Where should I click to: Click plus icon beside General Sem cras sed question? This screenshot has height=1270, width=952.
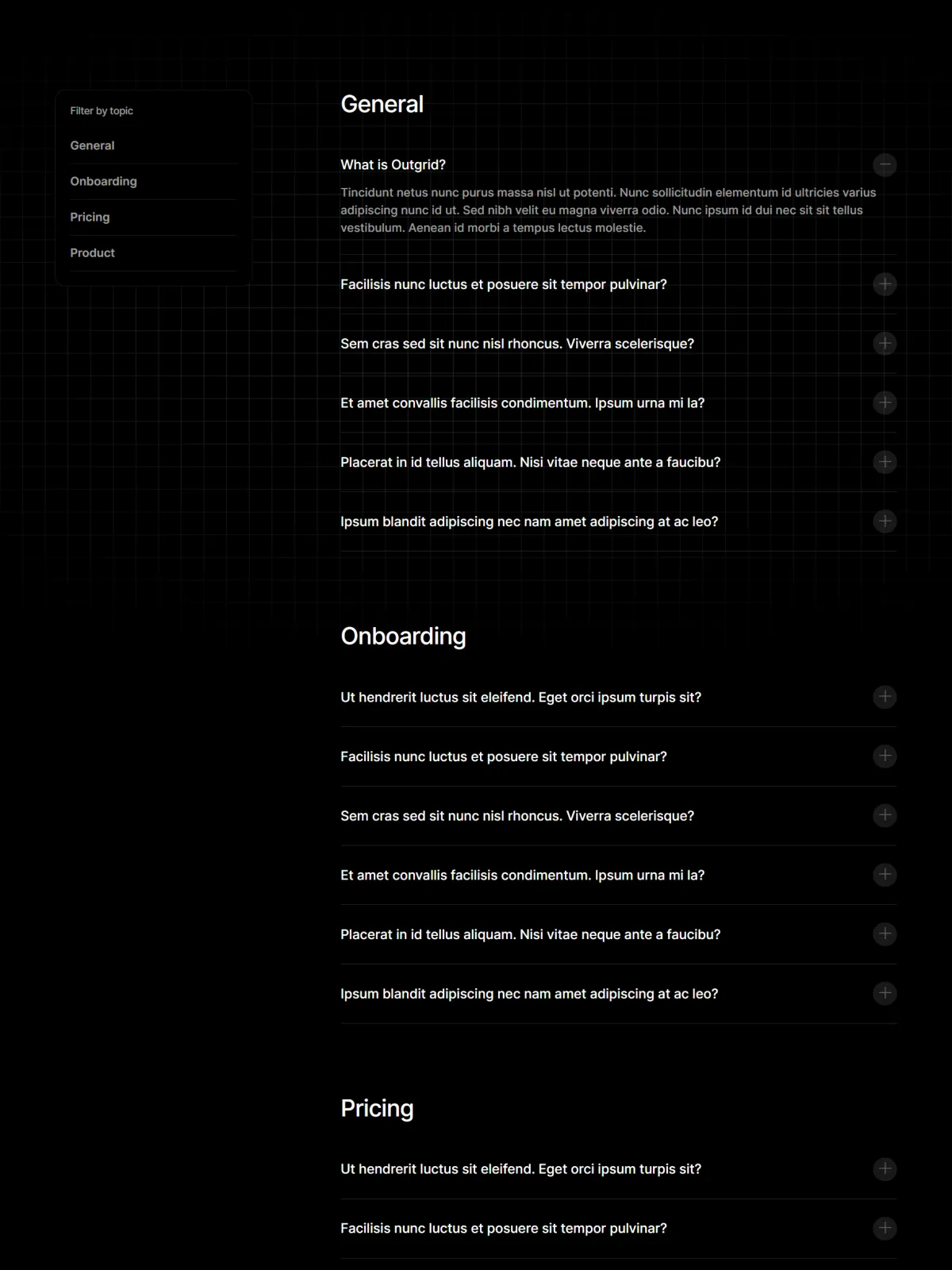click(x=885, y=344)
